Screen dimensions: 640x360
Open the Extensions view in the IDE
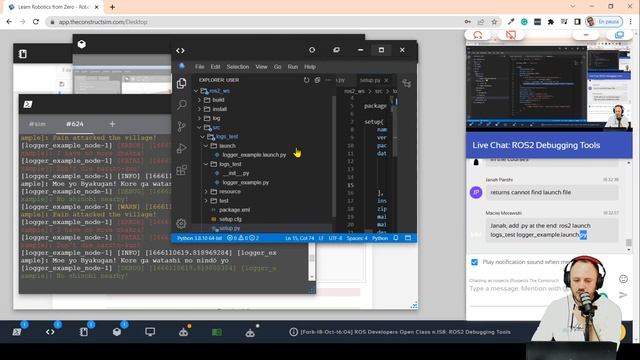[182, 170]
